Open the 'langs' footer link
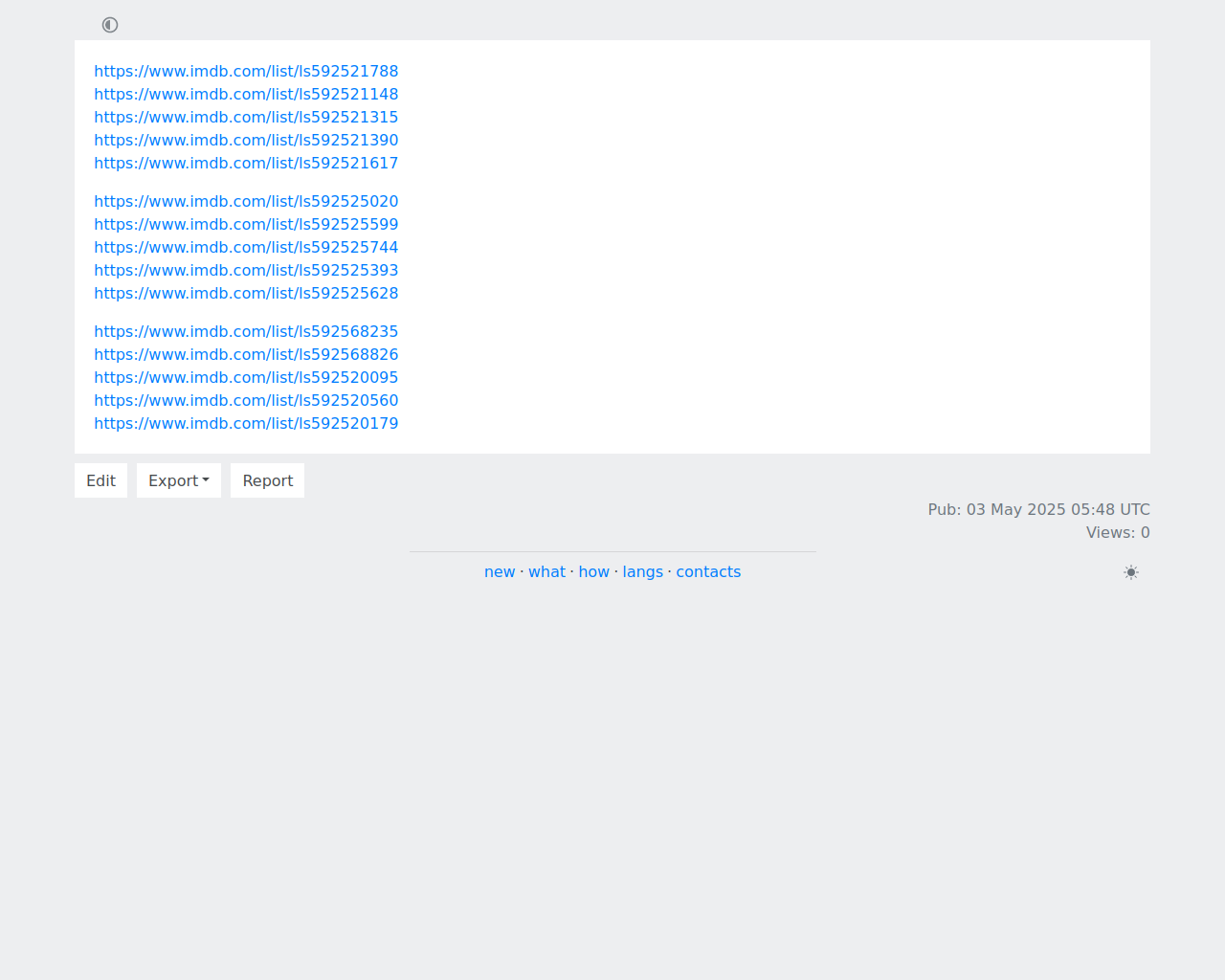 click(643, 571)
